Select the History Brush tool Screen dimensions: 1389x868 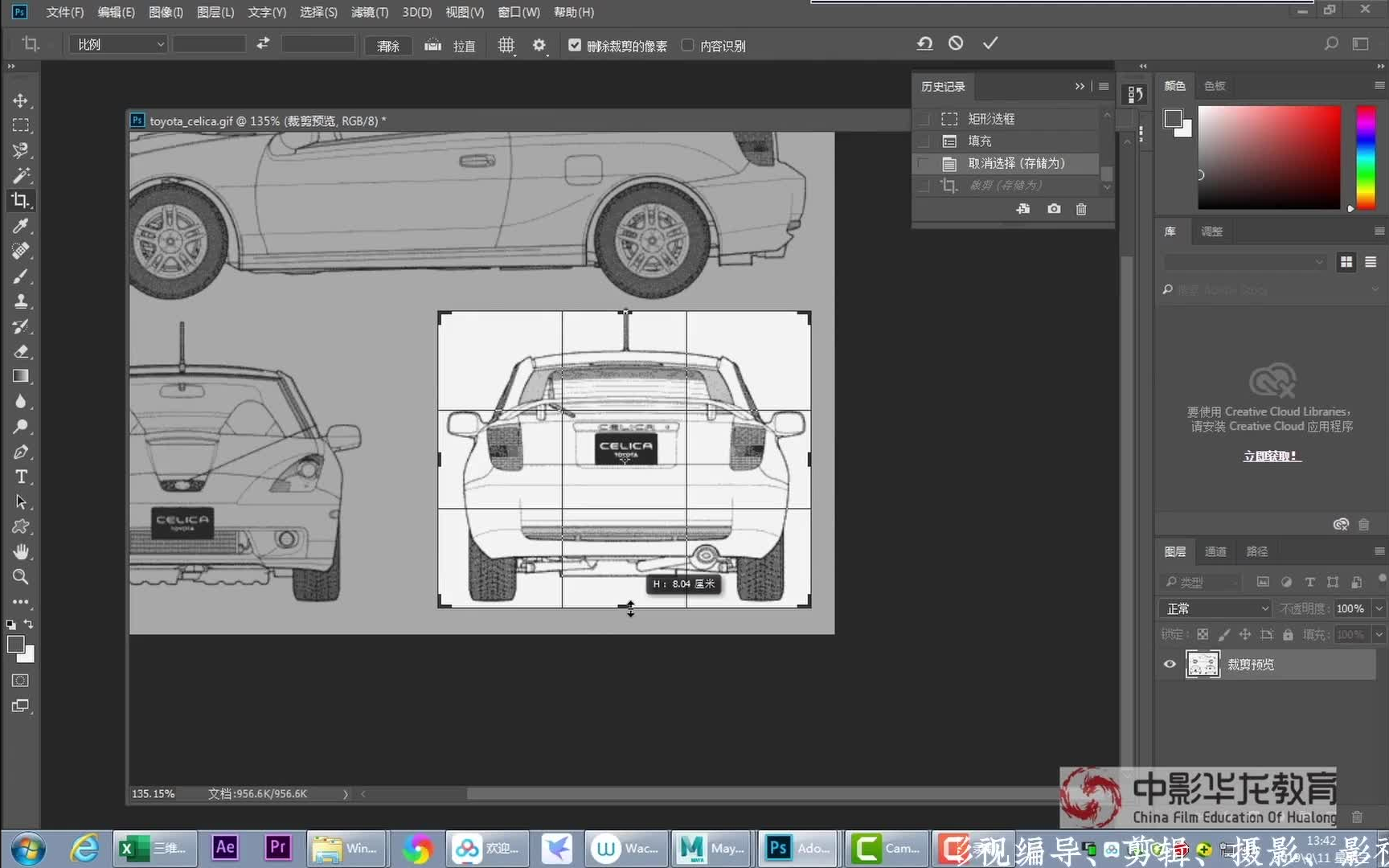[21, 326]
